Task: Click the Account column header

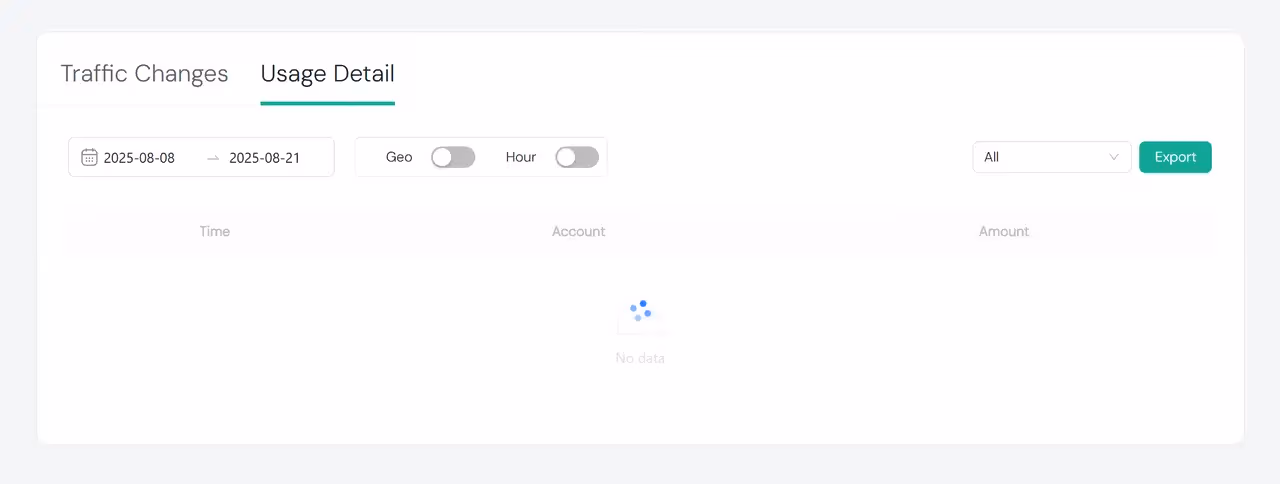Action: point(578,231)
